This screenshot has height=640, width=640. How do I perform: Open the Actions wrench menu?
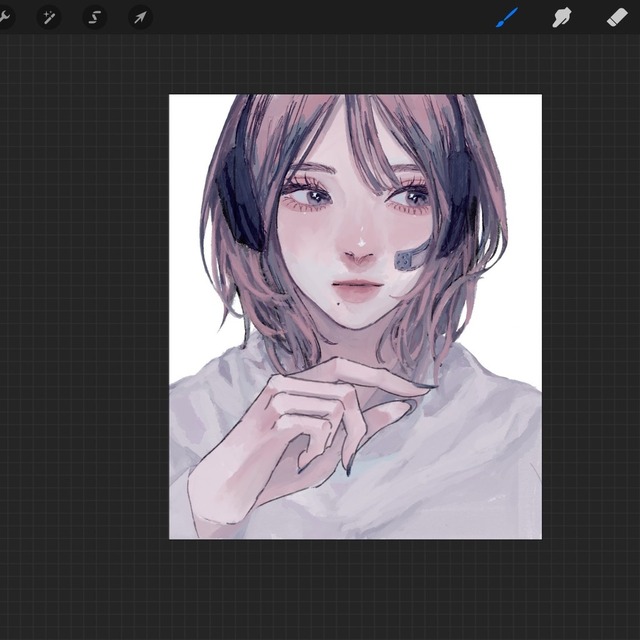pos(5,17)
